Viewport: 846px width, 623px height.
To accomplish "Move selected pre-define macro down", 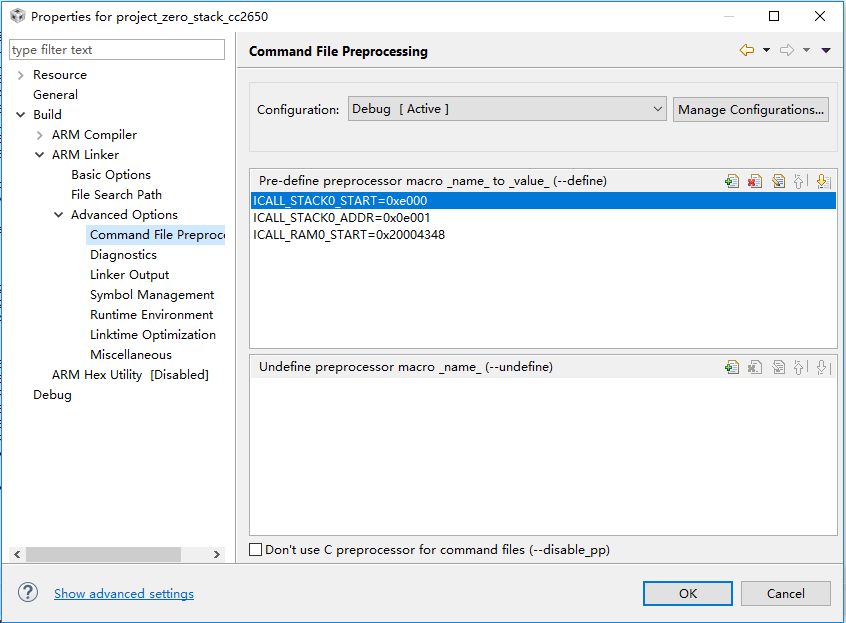I will (x=823, y=181).
